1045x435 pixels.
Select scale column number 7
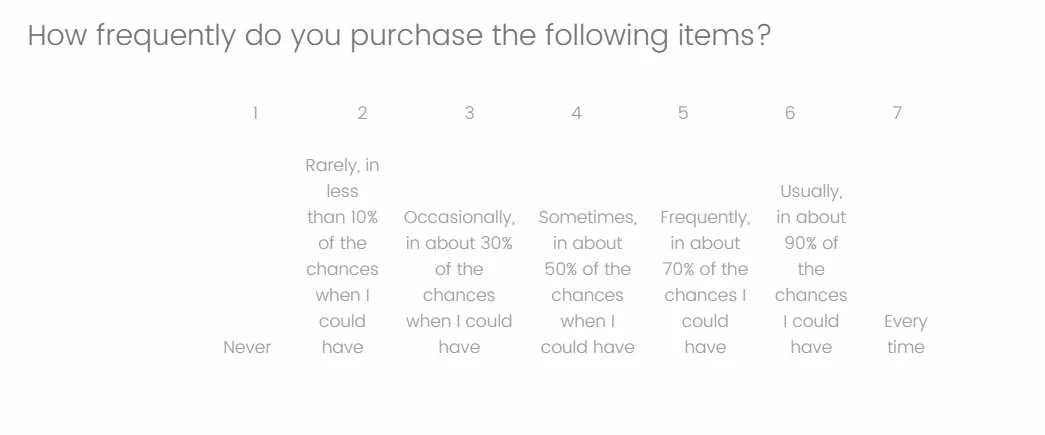pyautogui.click(x=897, y=113)
